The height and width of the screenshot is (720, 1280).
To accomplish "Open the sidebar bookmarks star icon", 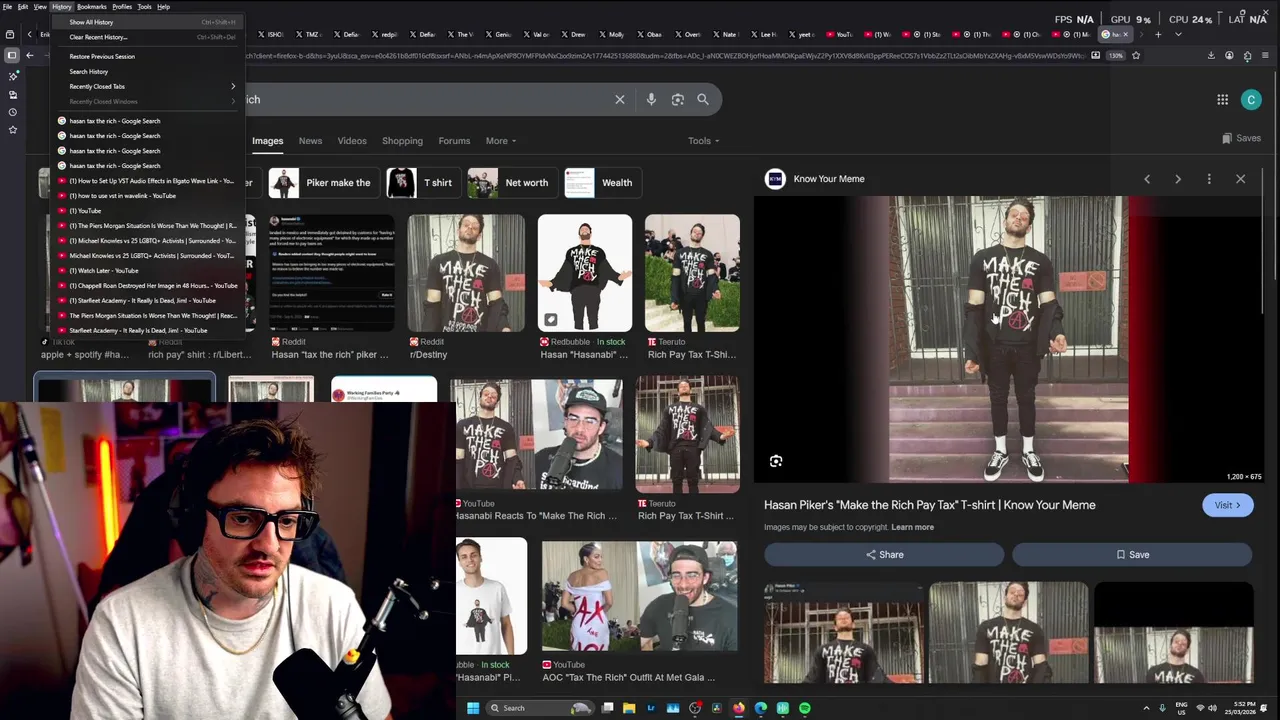I will point(12,130).
